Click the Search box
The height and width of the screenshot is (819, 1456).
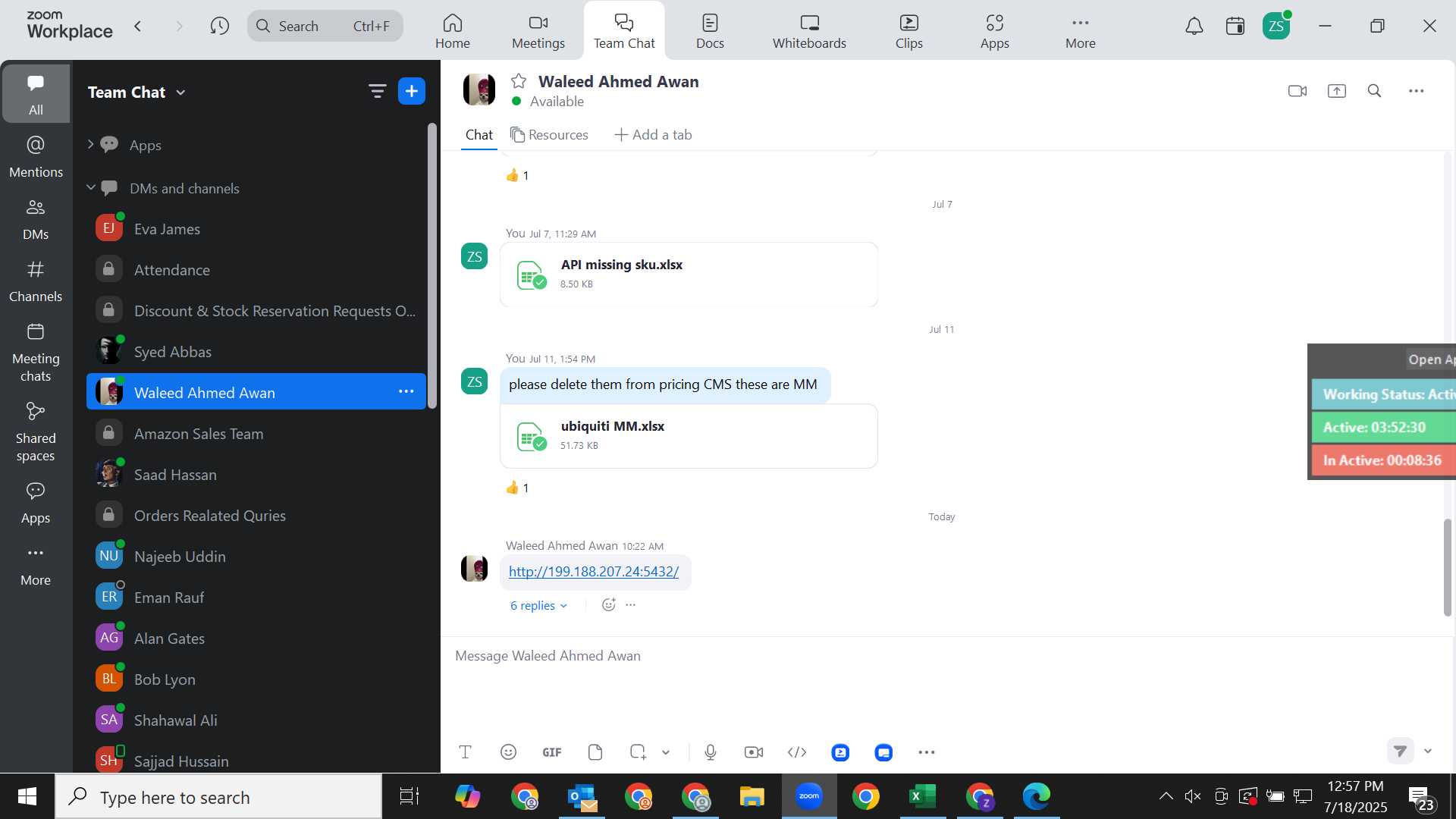pos(325,26)
